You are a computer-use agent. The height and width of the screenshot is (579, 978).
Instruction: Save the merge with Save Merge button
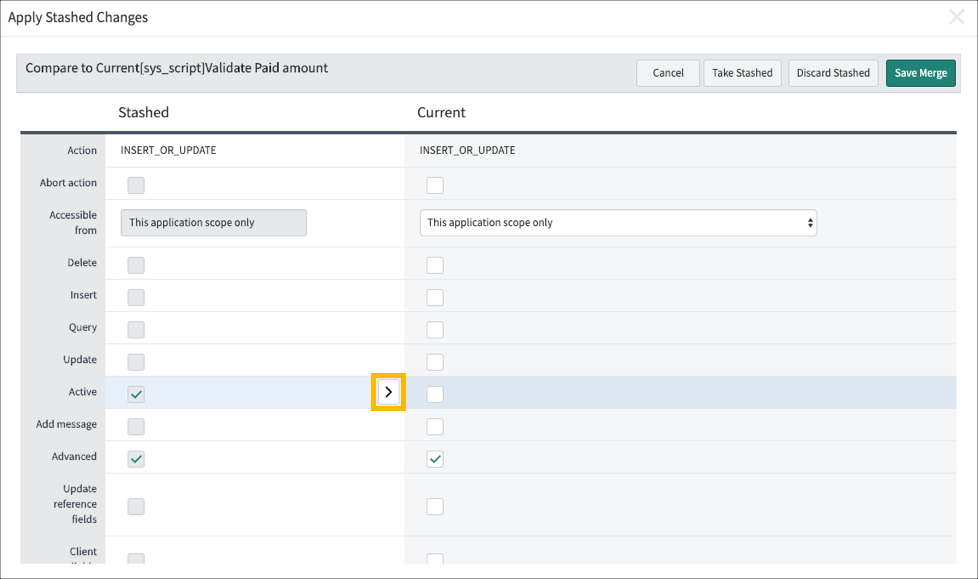click(920, 72)
